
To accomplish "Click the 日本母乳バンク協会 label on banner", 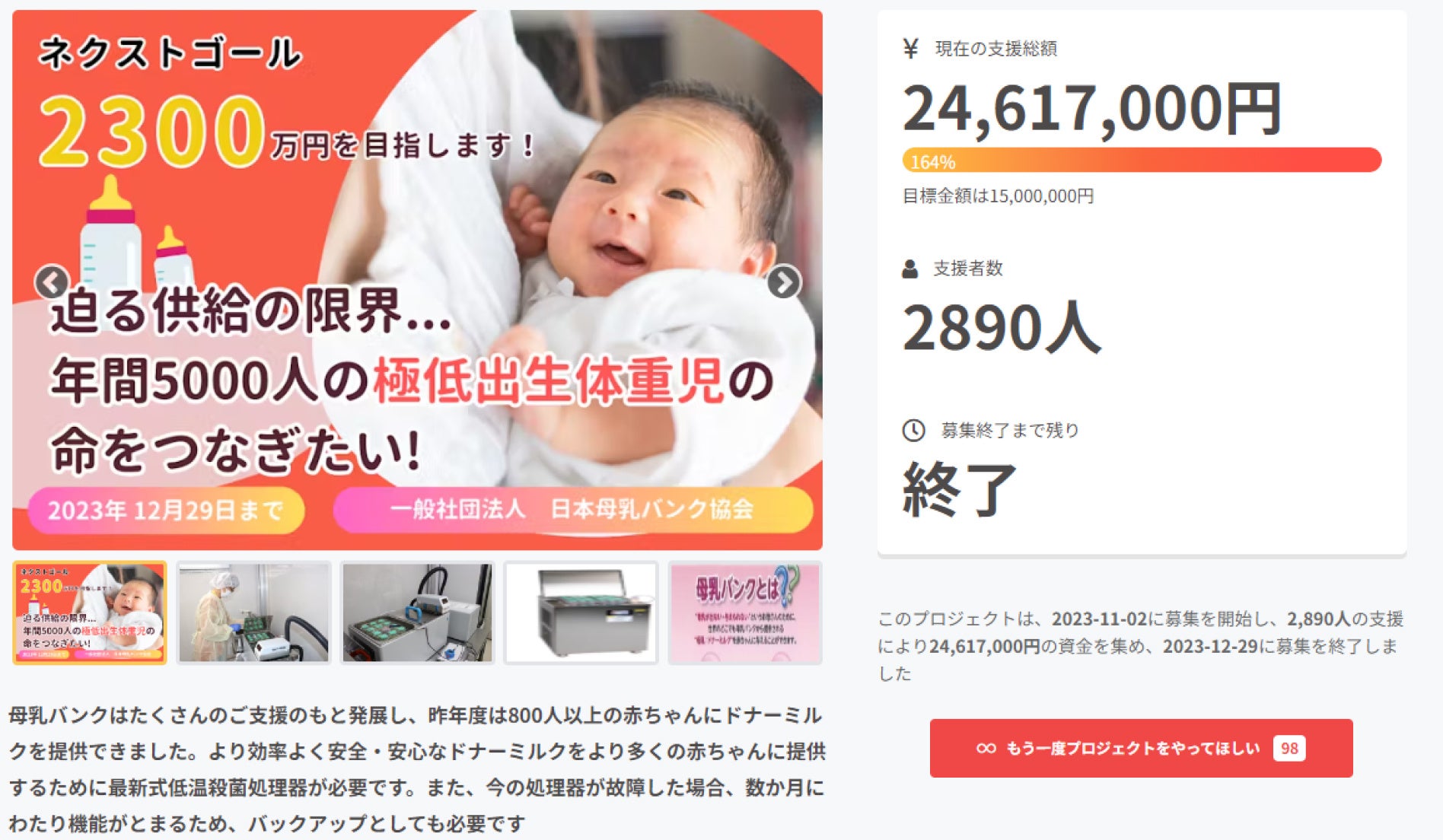I will point(652,509).
